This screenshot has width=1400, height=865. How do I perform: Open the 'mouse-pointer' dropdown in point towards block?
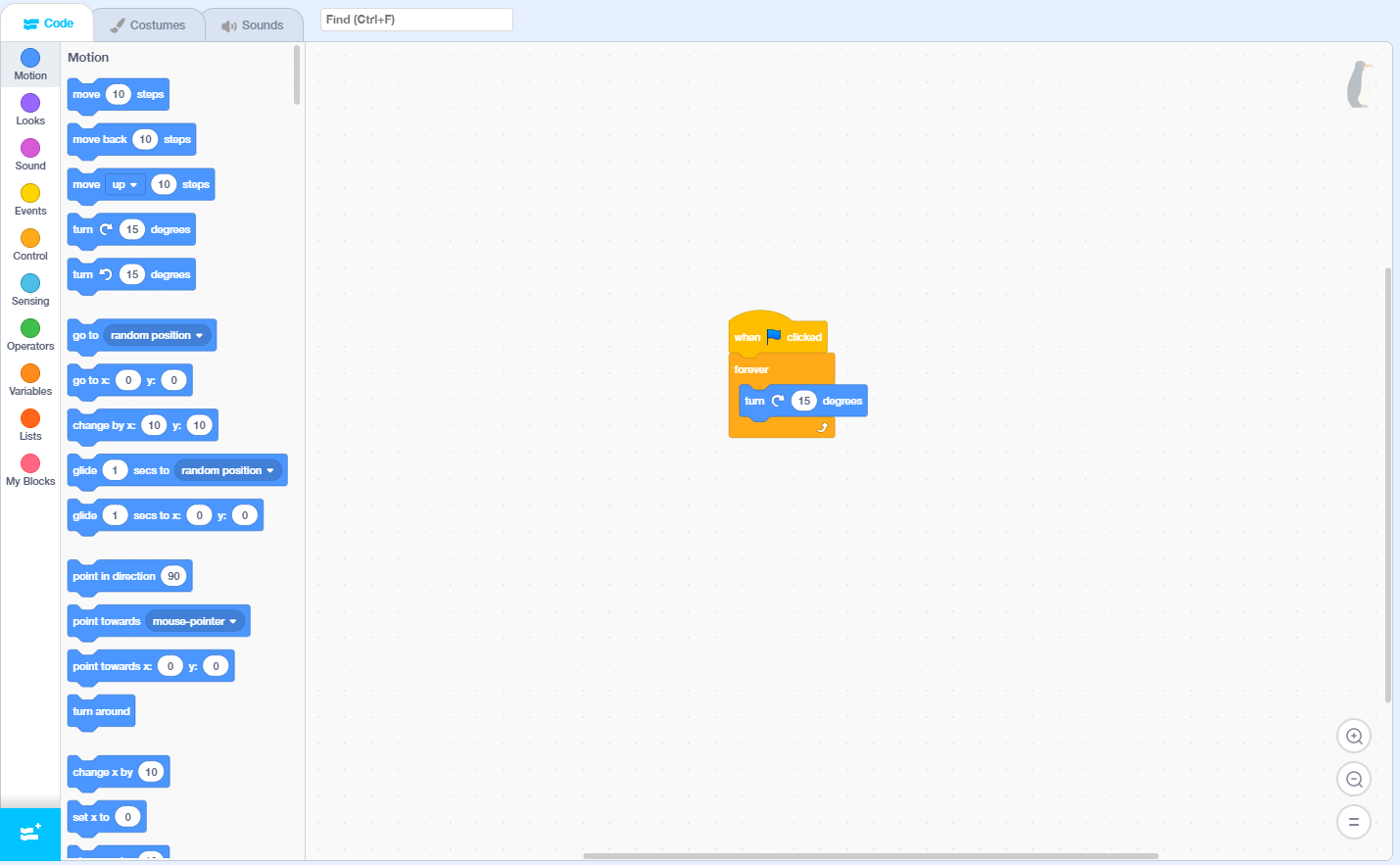(x=192, y=620)
